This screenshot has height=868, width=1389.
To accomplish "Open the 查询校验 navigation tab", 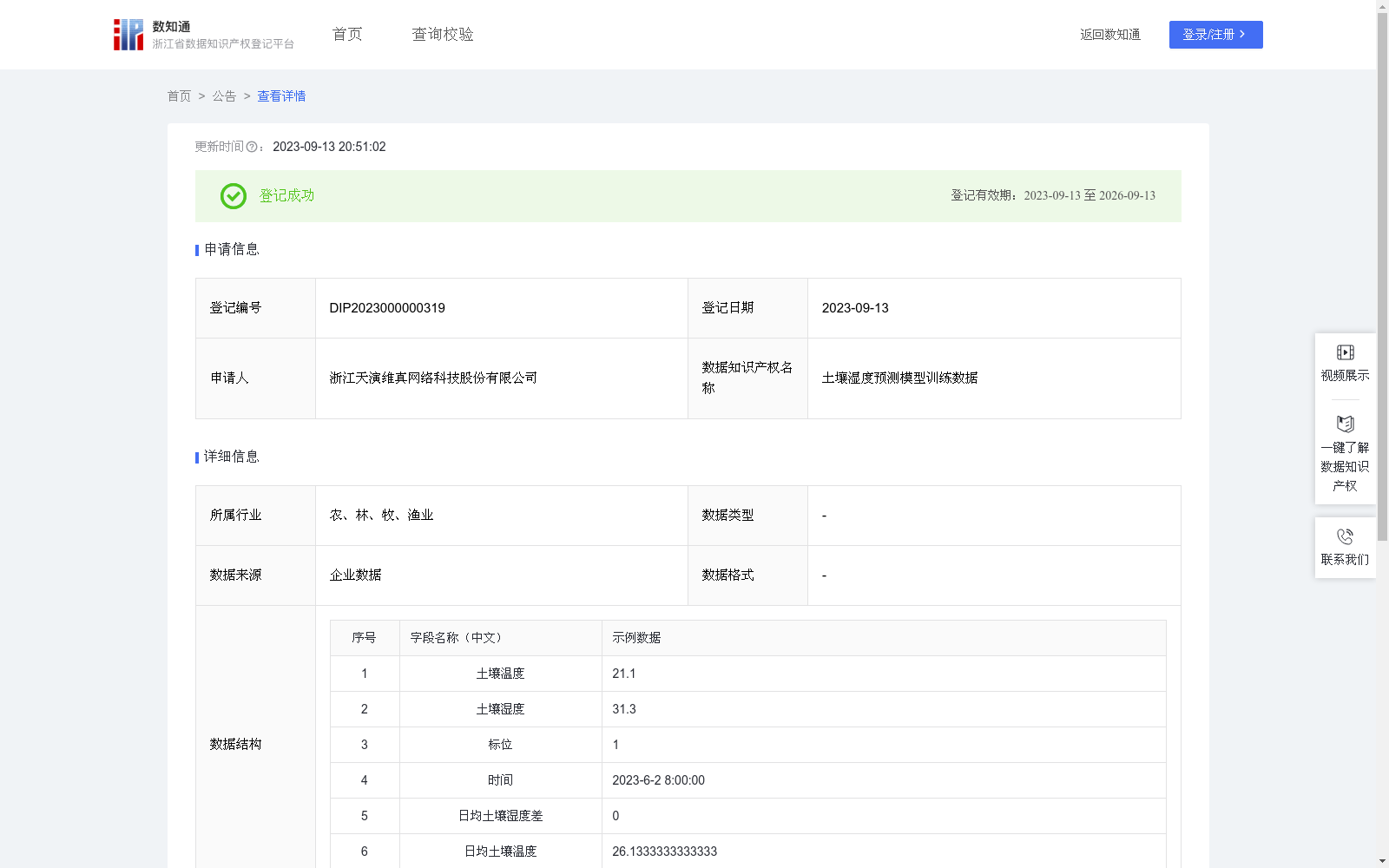I will 443,34.
